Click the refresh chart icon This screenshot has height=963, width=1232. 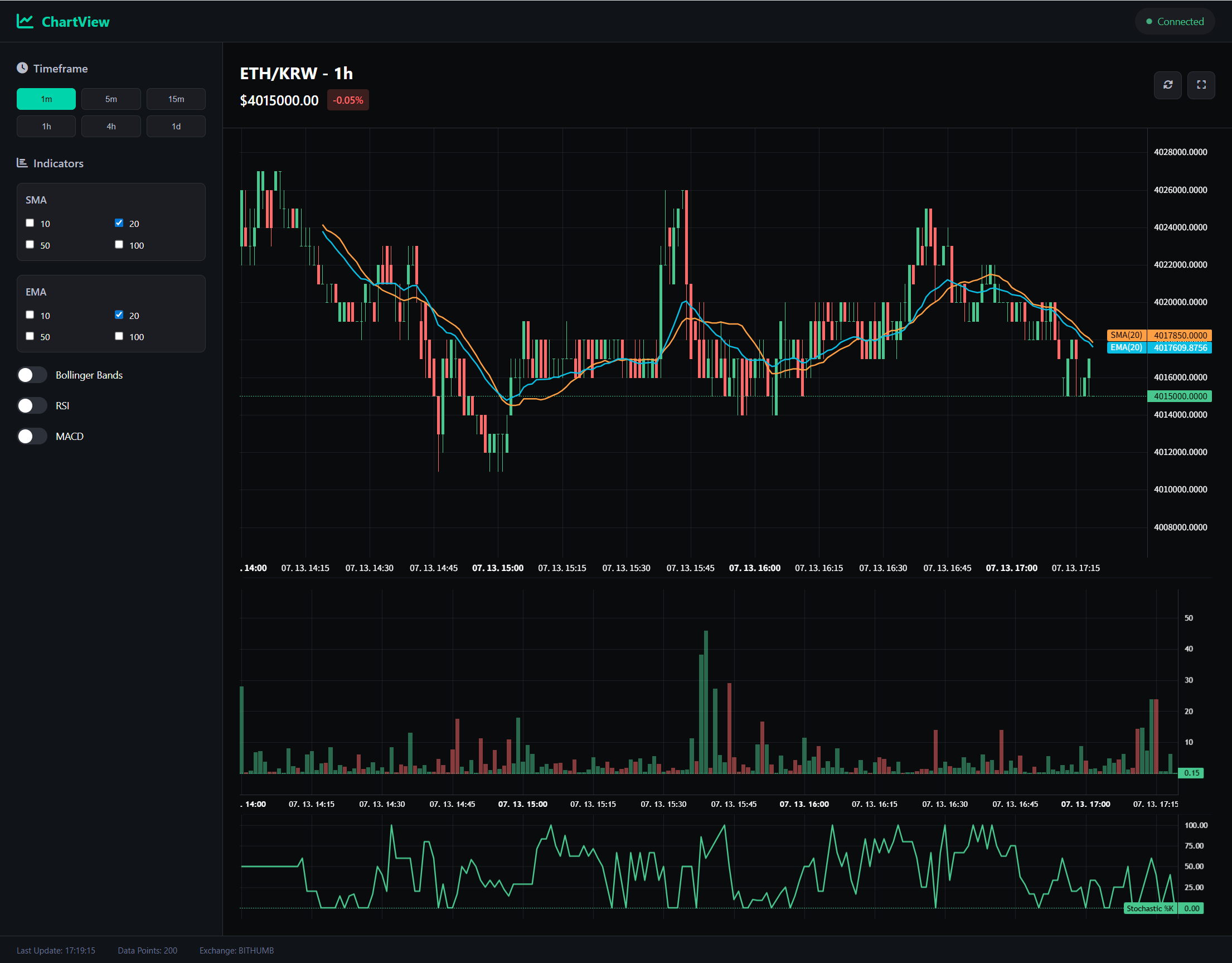(x=1168, y=85)
